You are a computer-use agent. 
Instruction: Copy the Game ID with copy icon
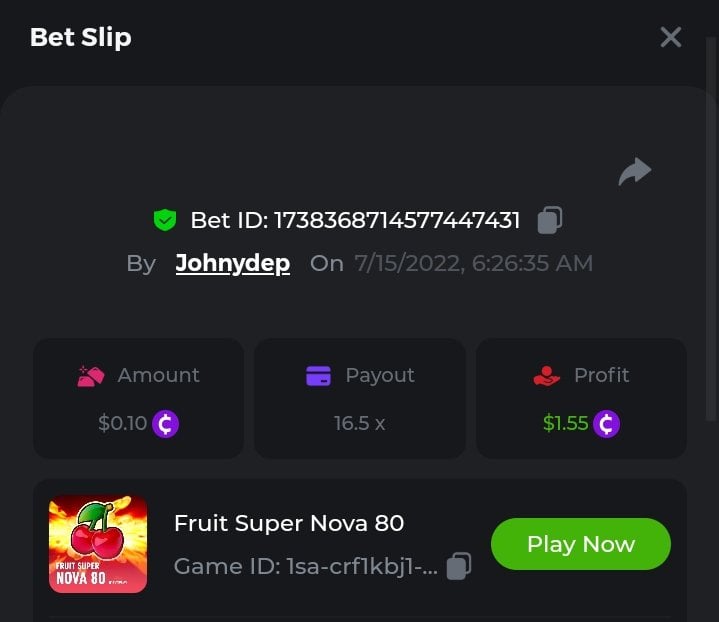tap(459, 566)
